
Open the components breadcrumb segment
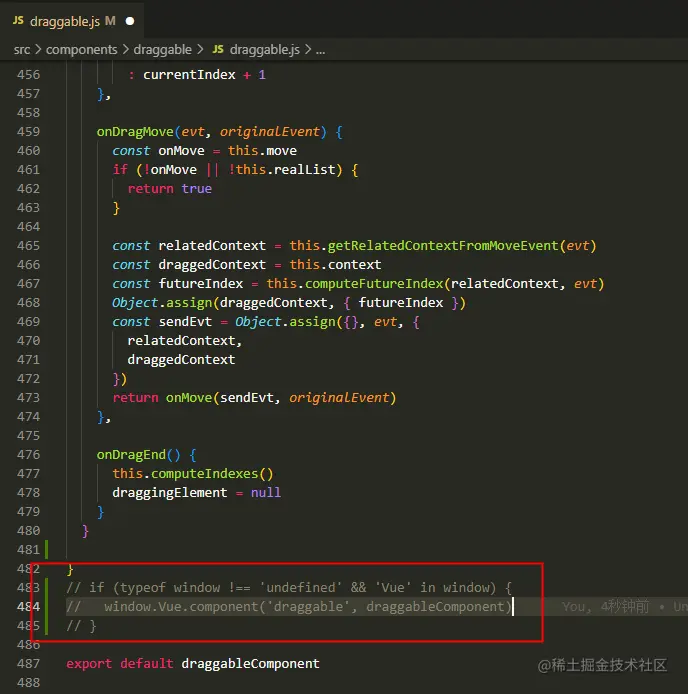(81, 50)
